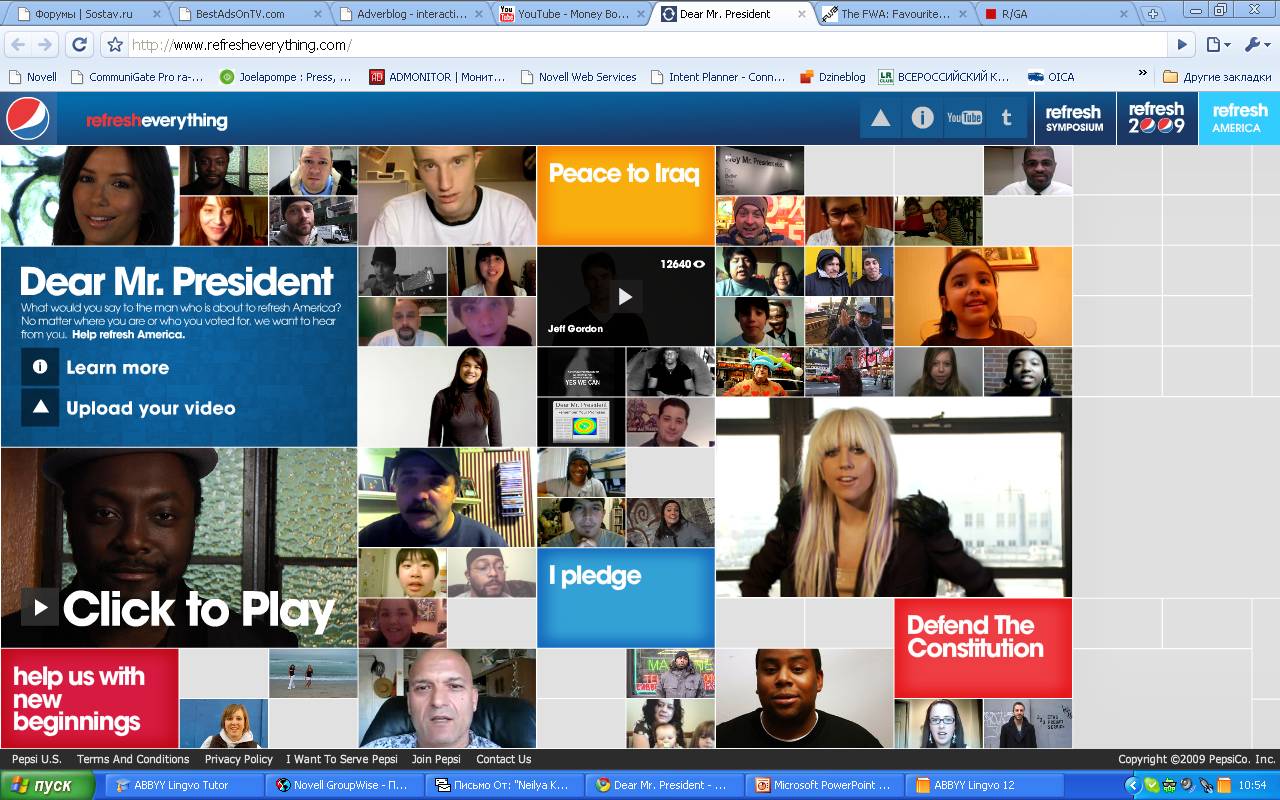Image resolution: width=1280 pixels, height=800 pixels.
Task: Click Upload your video button
Action: point(150,408)
